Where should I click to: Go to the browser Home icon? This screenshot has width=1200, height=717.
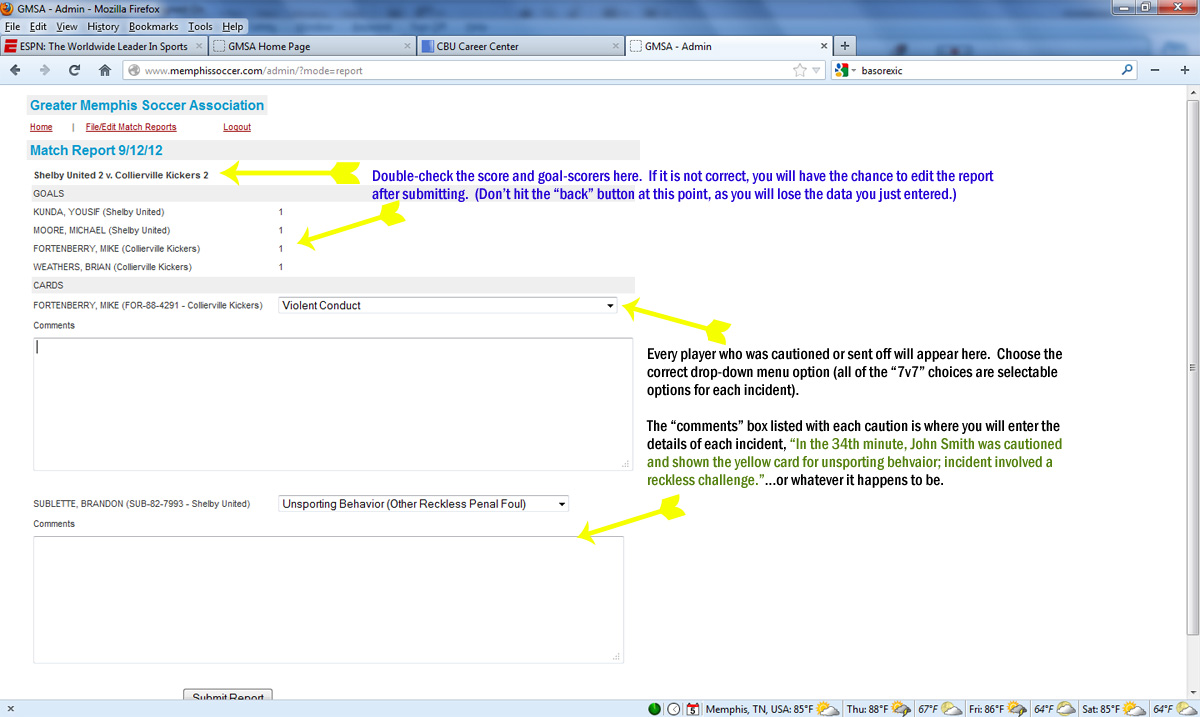pos(105,70)
